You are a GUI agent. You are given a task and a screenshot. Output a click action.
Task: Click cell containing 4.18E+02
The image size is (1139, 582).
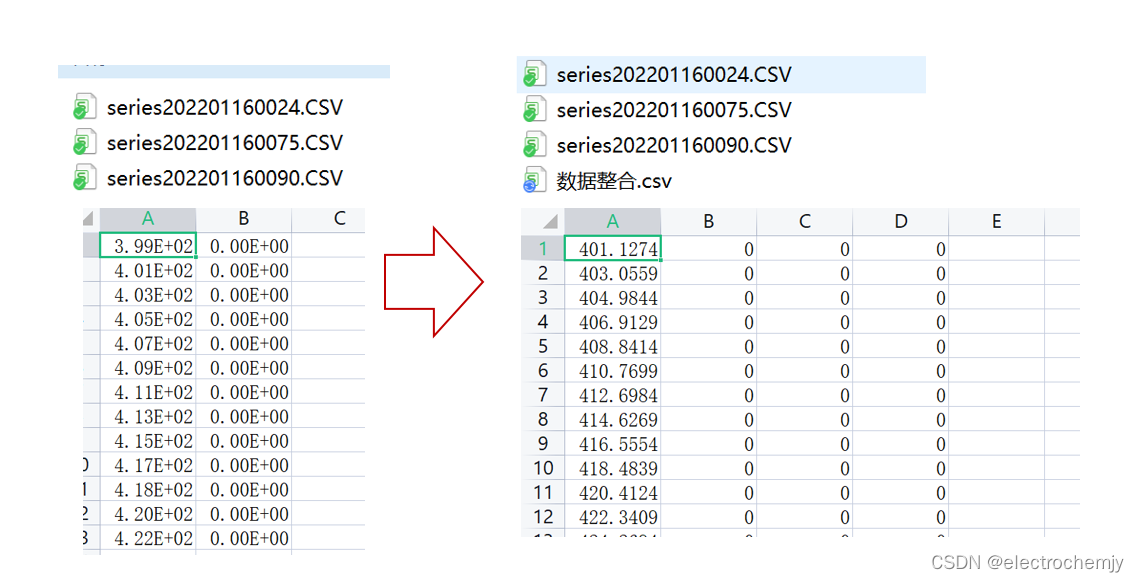click(148, 489)
